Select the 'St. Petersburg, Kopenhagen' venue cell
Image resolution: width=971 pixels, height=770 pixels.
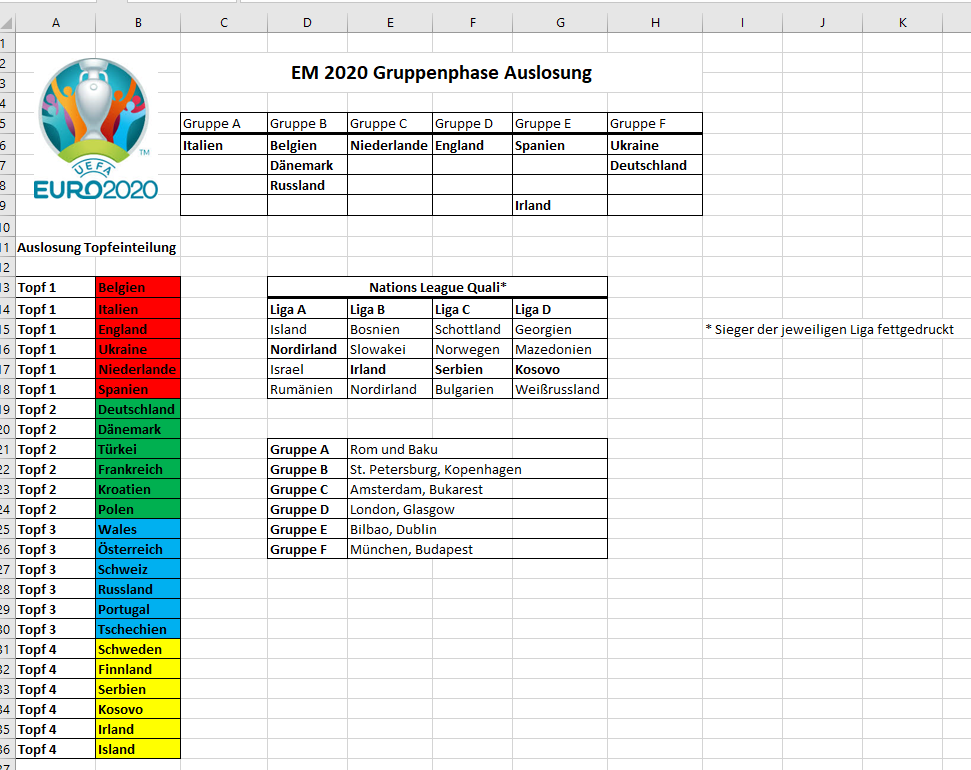[x=477, y=469]
